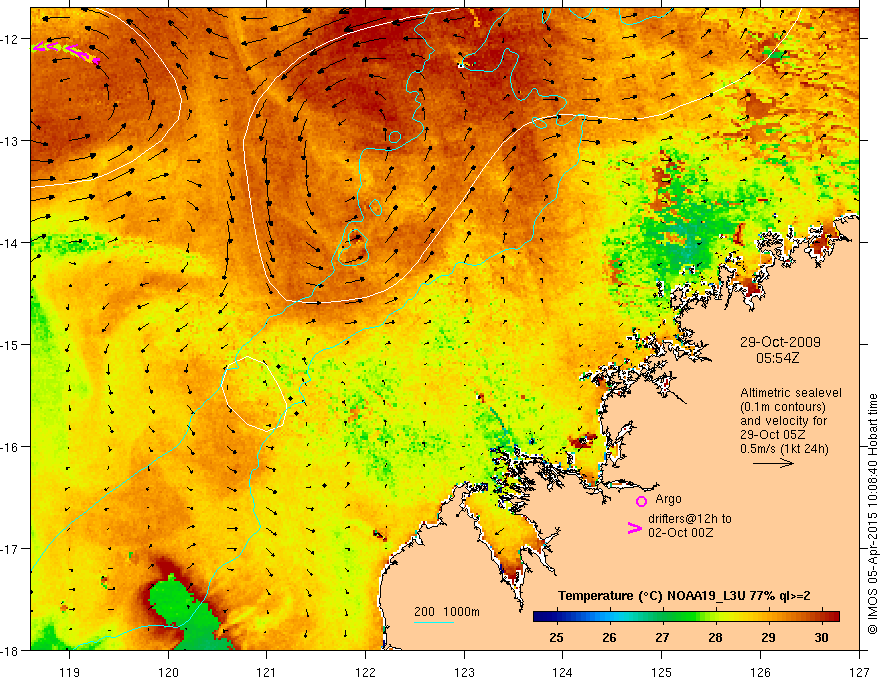
Task: Click the '26' color bar value
Action: (x=609, y=637)
